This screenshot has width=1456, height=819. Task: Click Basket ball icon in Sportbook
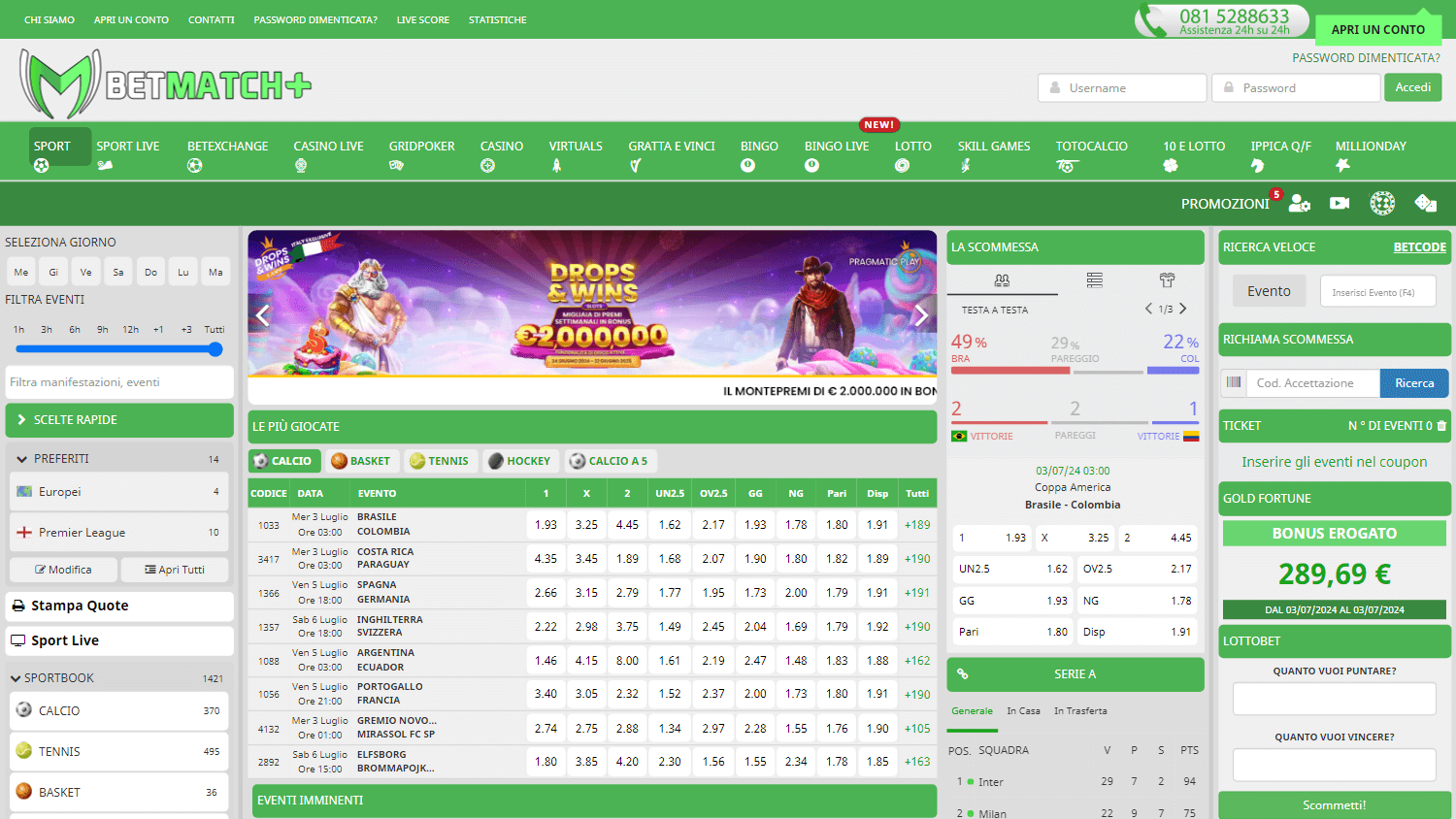coord(24,792)
